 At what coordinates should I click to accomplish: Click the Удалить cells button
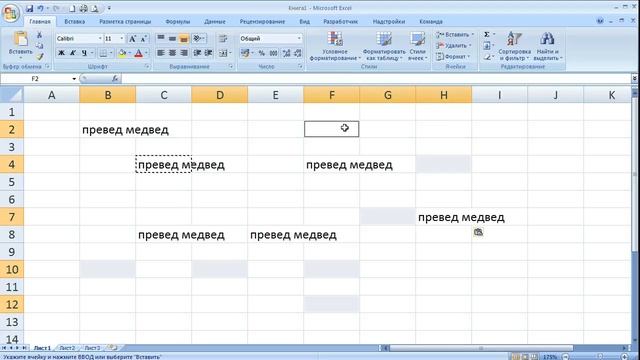point(454,46)
